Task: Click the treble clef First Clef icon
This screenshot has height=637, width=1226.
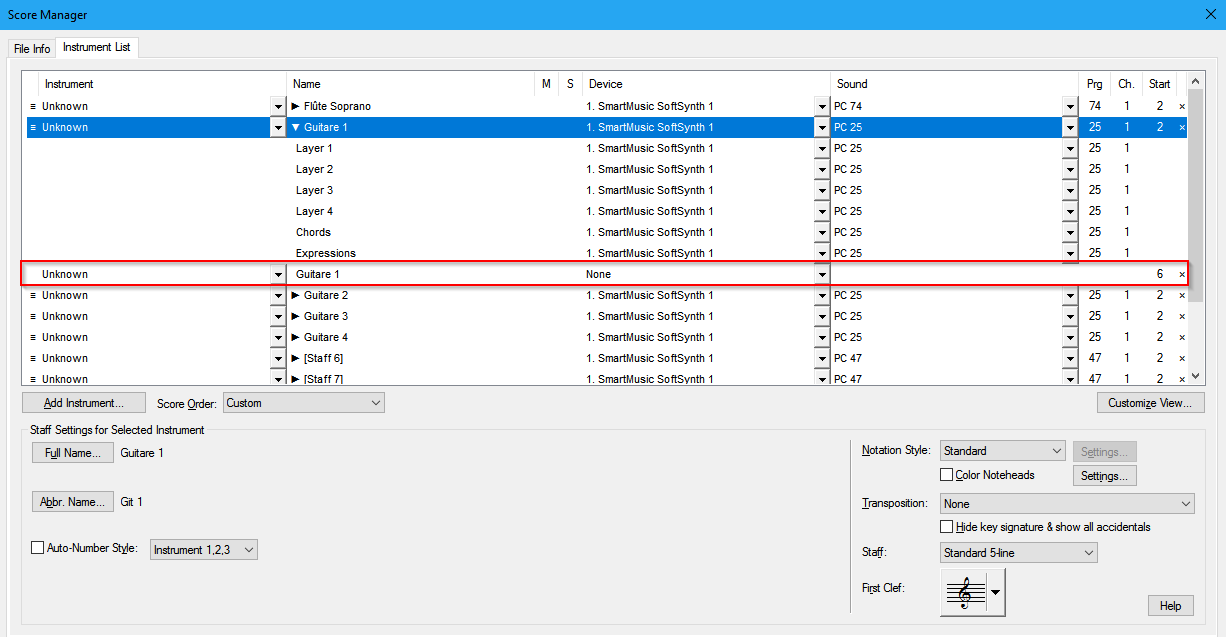Action: 965,593
